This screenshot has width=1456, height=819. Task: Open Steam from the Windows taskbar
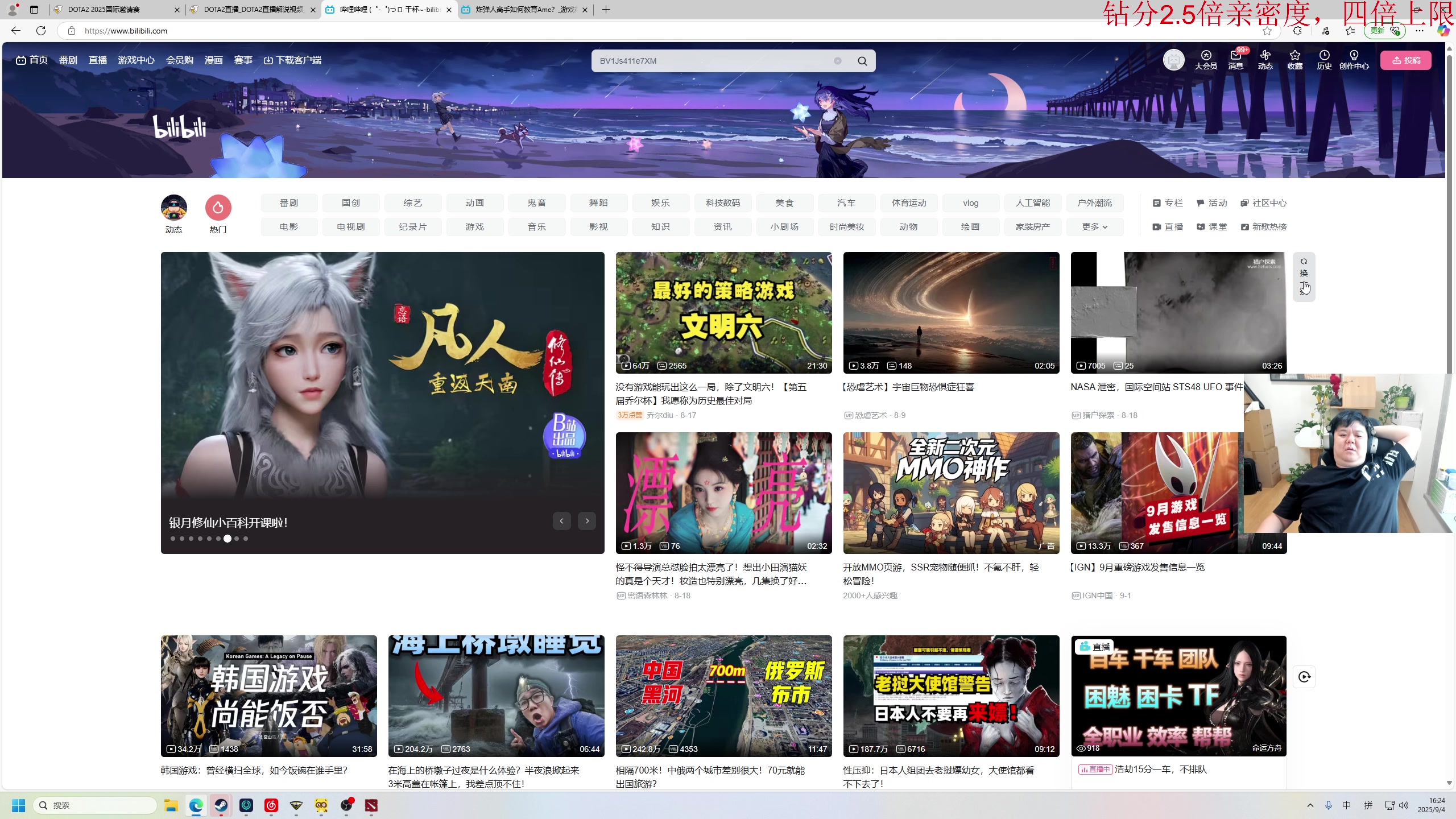click(221, 805)
